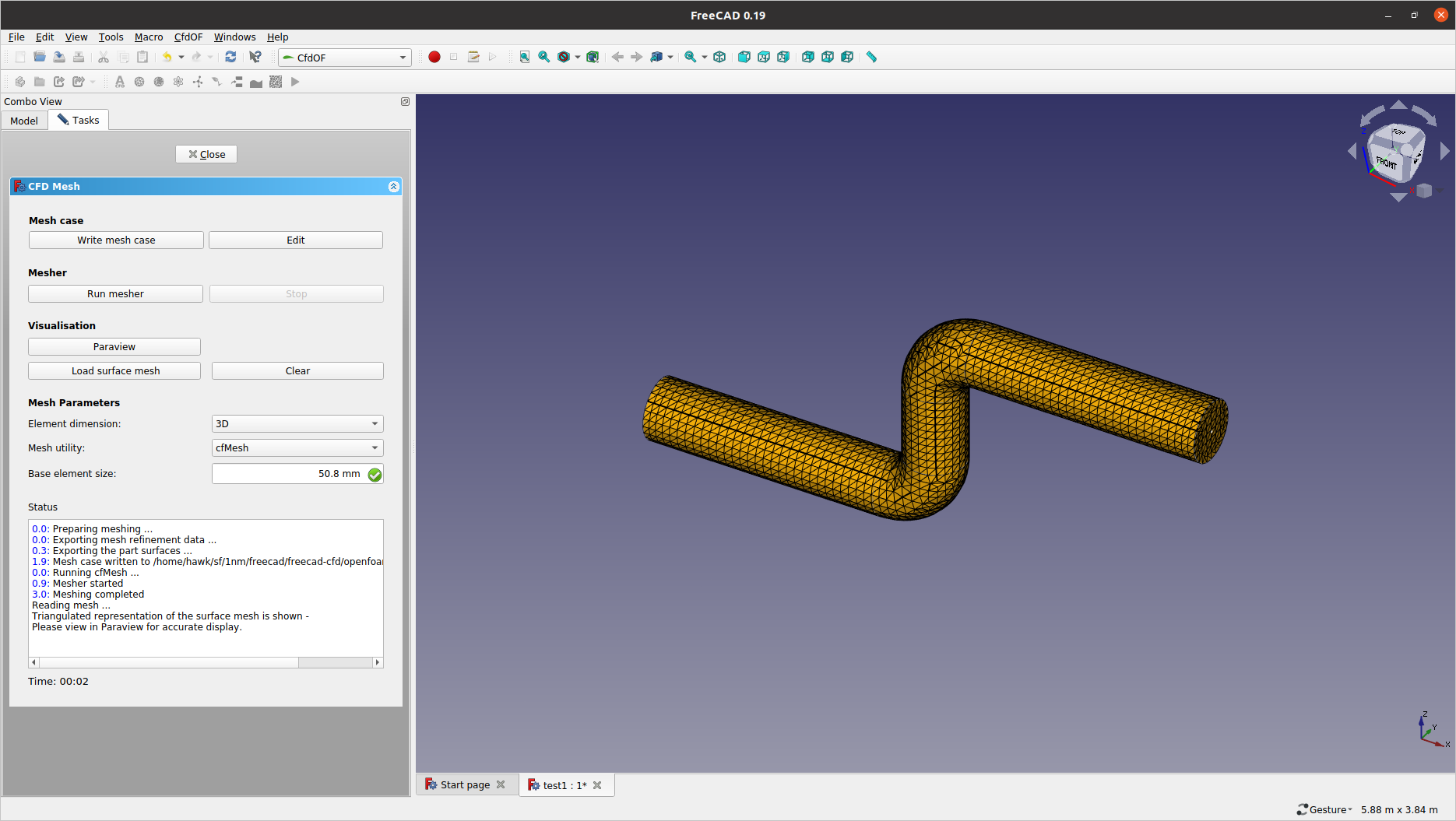Viewport: 1456px width, 821px height.
Task: Click the Edit mesh case button
Action: pos(296,240)
